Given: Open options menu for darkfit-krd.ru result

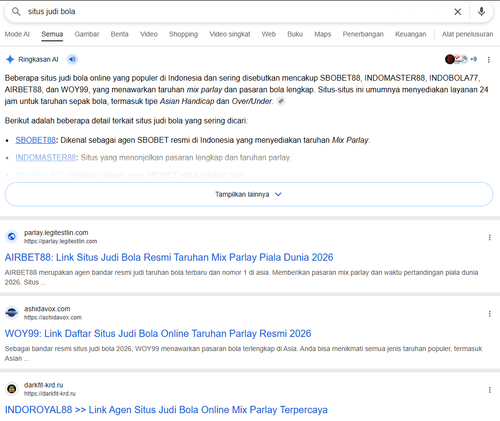Looking at the screenshot, I should (489, 390).
